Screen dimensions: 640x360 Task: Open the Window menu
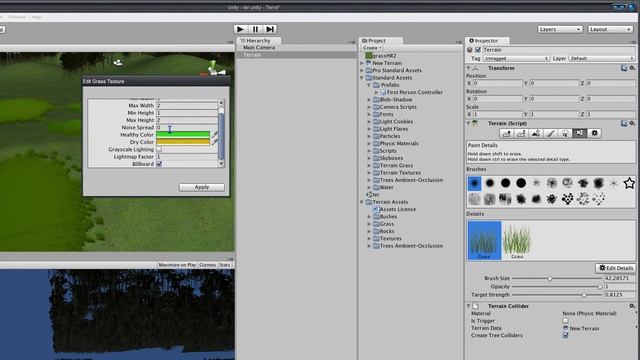click(x=17, y=17)
